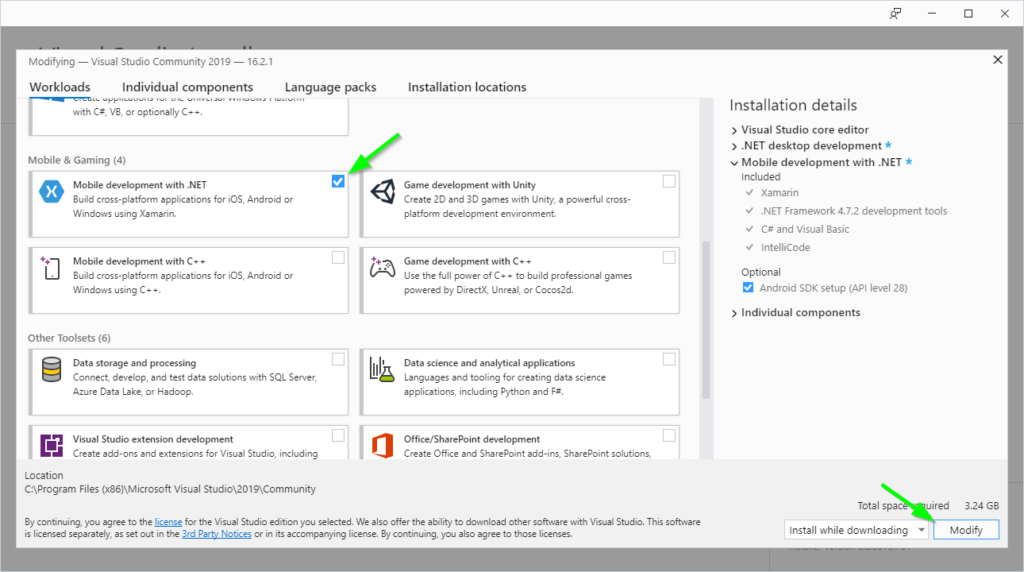1024x572 pixels.
Task: Close the Modifying dialog with X
Action: click(997, 60)
